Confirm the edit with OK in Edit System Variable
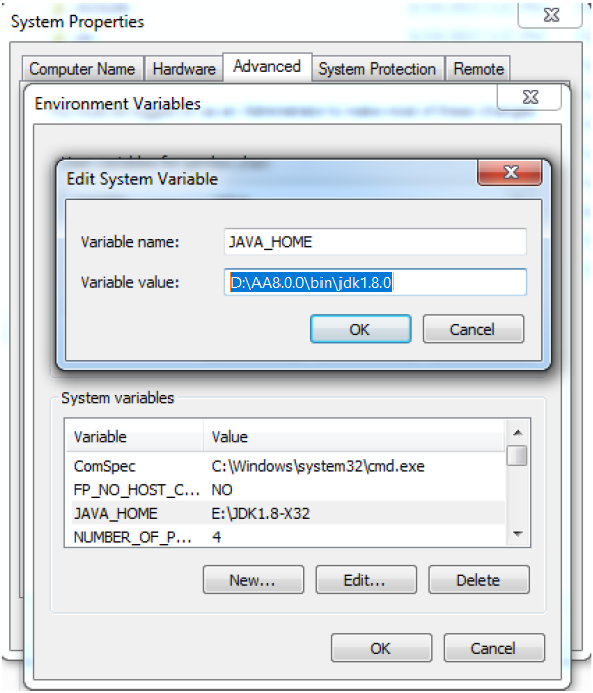The height and width of the screenshot is (693, 593). point(361,329)
